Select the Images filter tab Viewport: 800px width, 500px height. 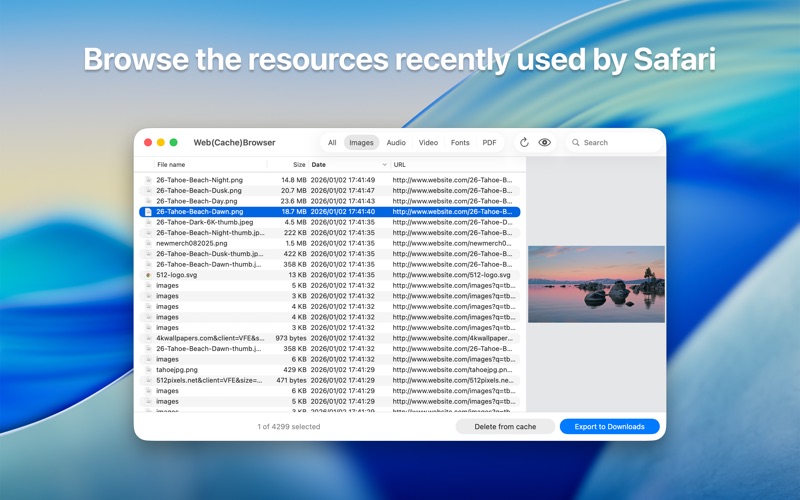point(361,142)
